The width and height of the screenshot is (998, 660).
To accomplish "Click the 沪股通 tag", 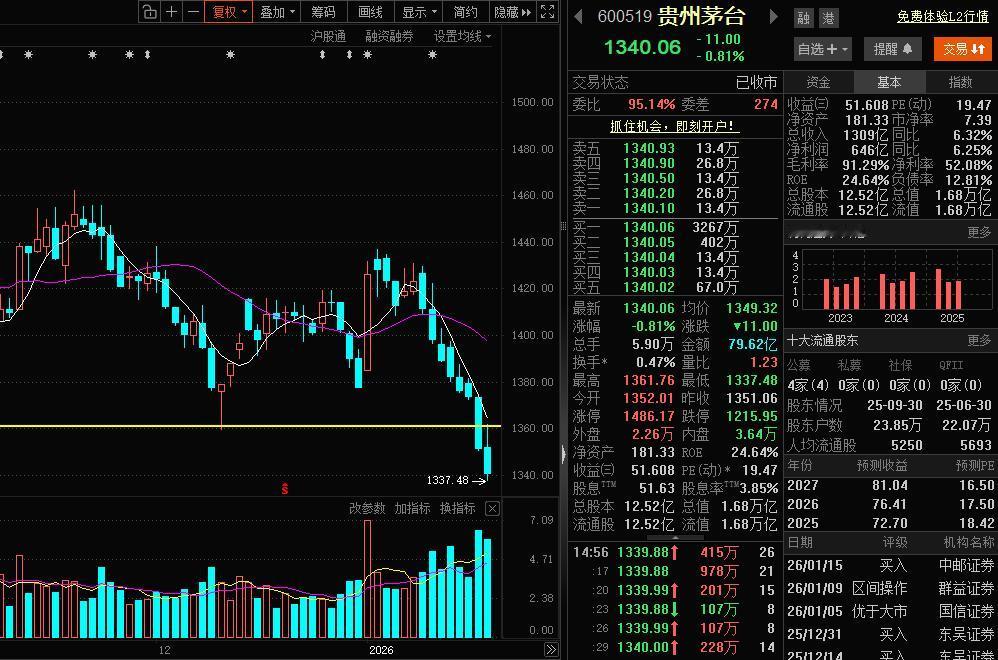I will [328, 36].
